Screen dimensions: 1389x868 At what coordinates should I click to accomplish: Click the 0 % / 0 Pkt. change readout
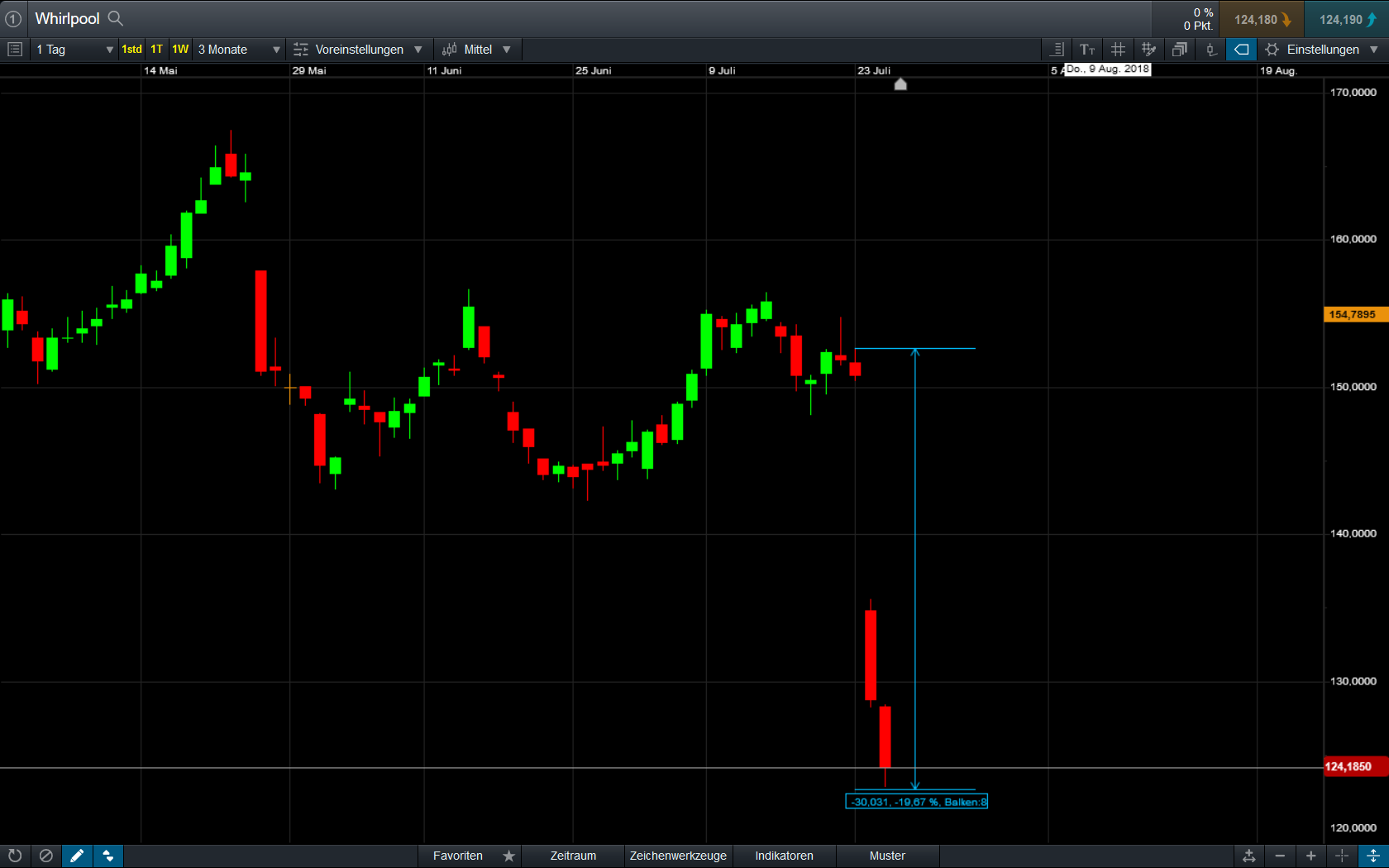pyautogui.click(x=1198, y=19)
